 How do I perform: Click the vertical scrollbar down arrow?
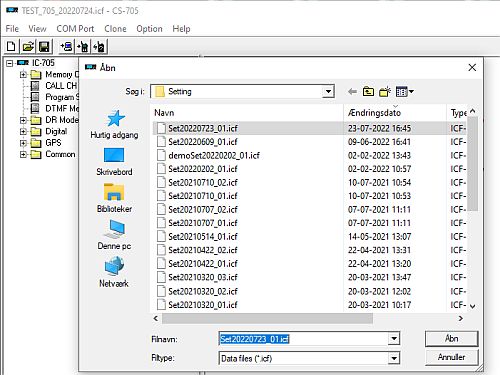pyautogui.click(x=473, y=306)
